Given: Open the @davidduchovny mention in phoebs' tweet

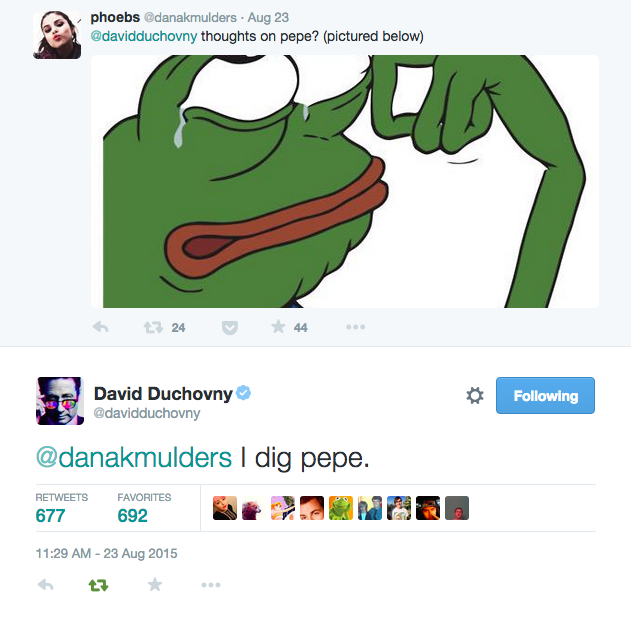Looking at the screenshot, I should 144,36.
